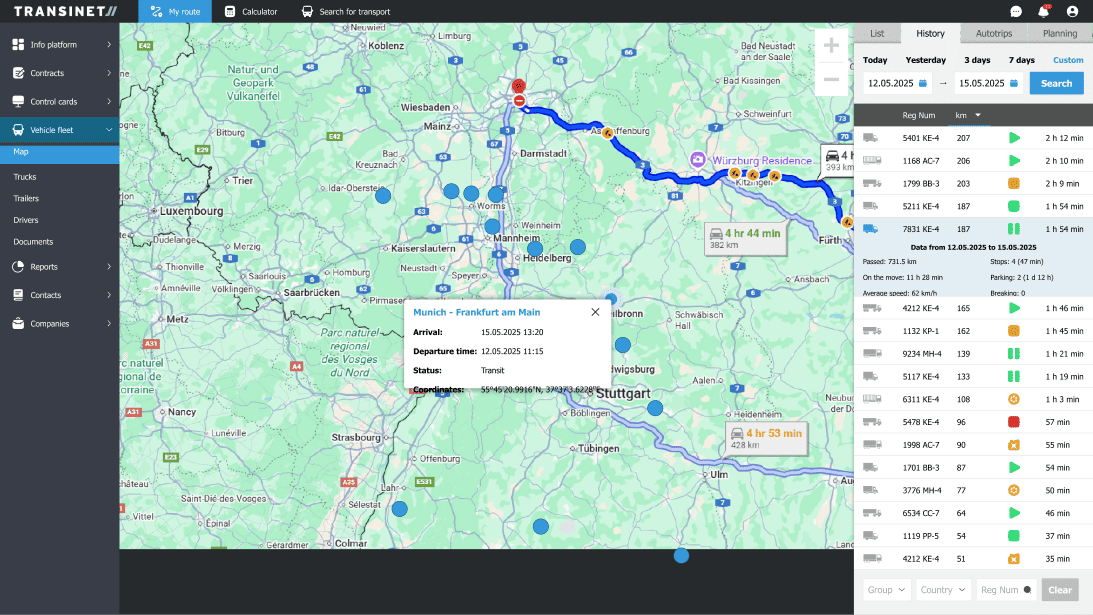Zoom out on the map

pyautogui.click(x=831, y=79)
